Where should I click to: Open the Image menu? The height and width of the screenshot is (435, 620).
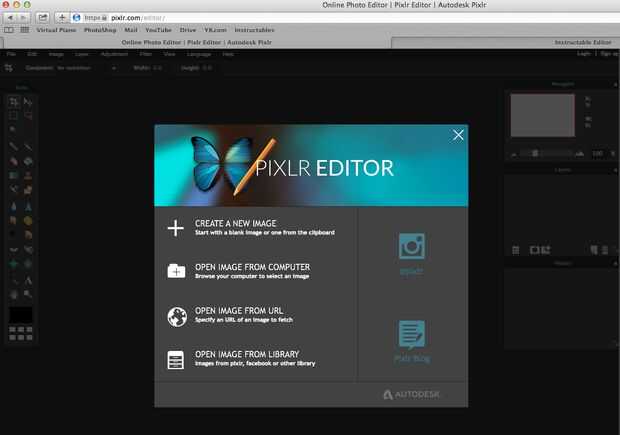(56, 54)
